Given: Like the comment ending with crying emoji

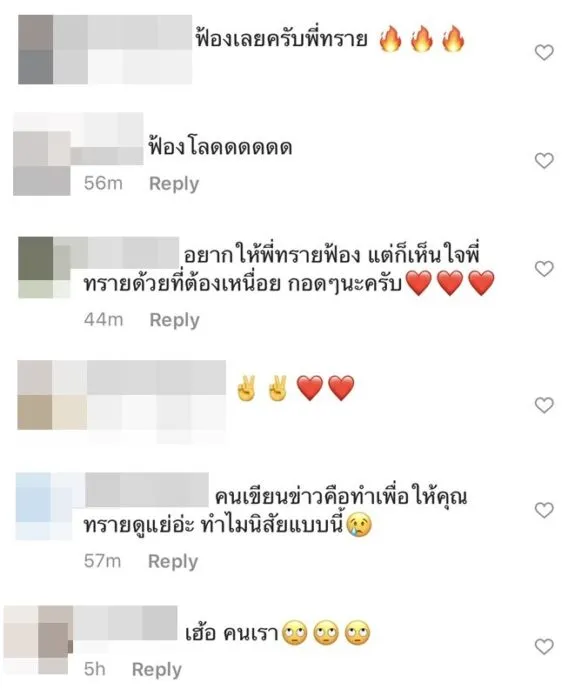Looking at the screenshot, I should (x=544, y=510).
